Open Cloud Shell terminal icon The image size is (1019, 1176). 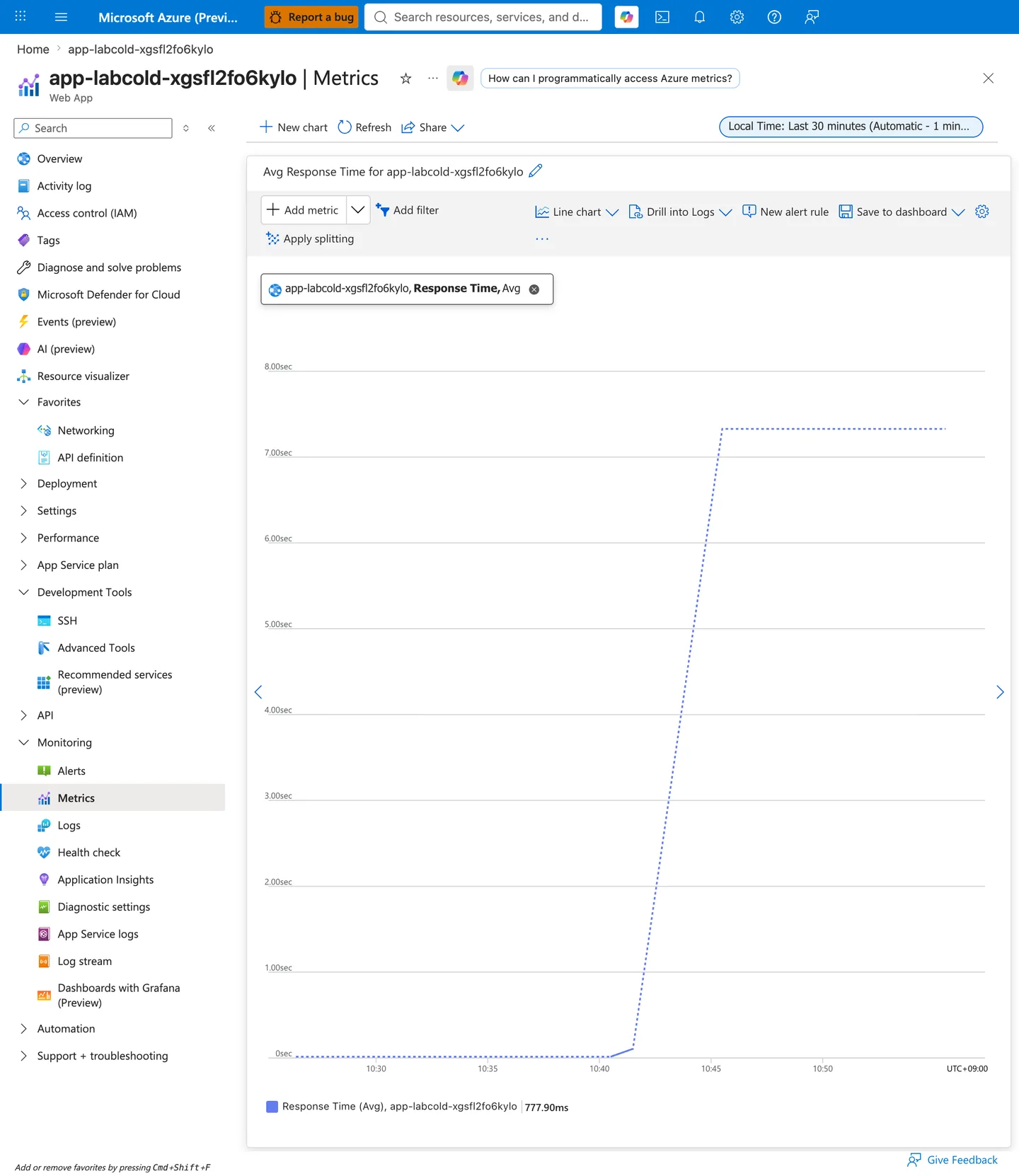coord(662,17)
